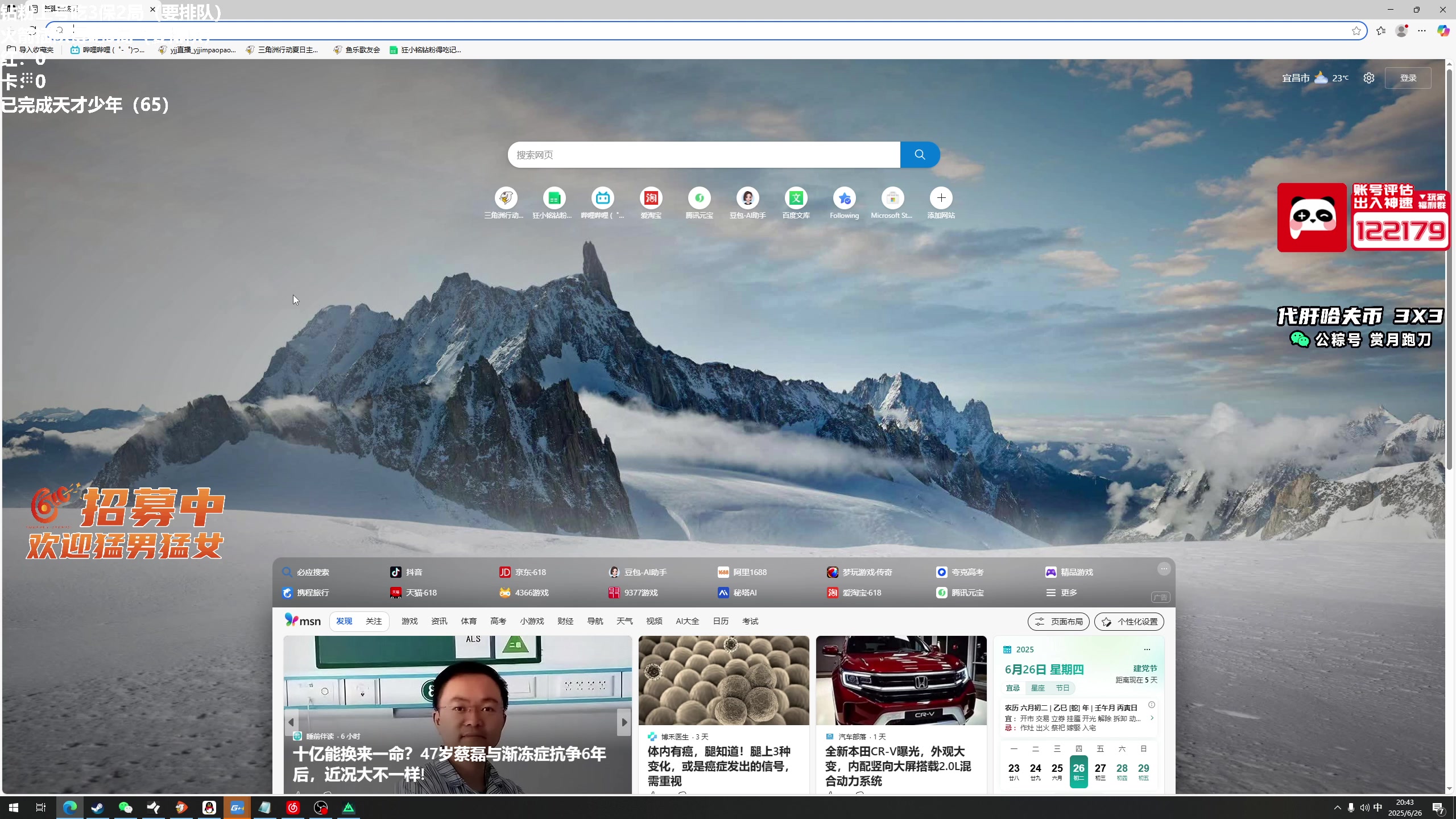This screenshot has width=1456, height=819.
Task: Open the 体育 category in msn feed
Action: click(x=469, y=621)
